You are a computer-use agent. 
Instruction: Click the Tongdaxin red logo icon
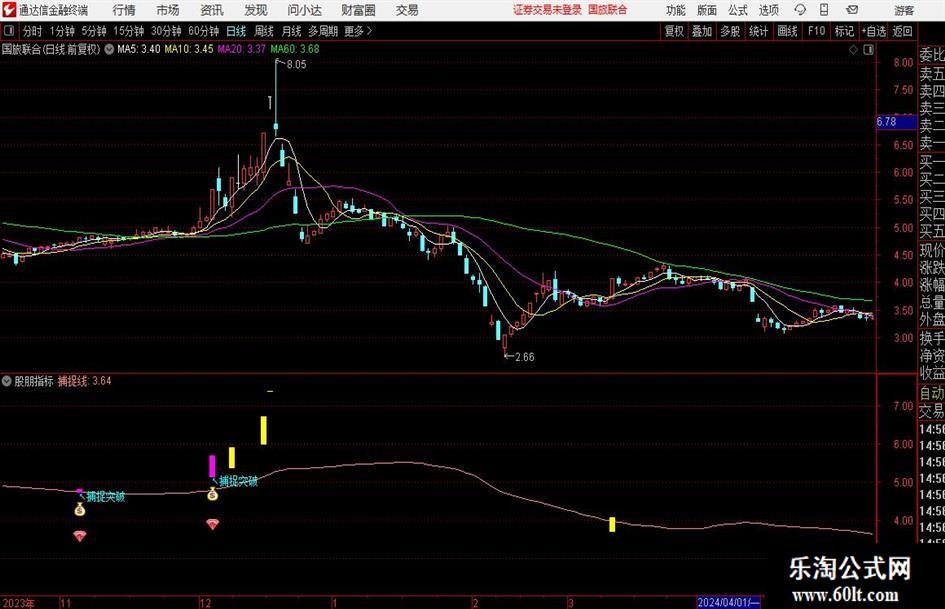8,10
